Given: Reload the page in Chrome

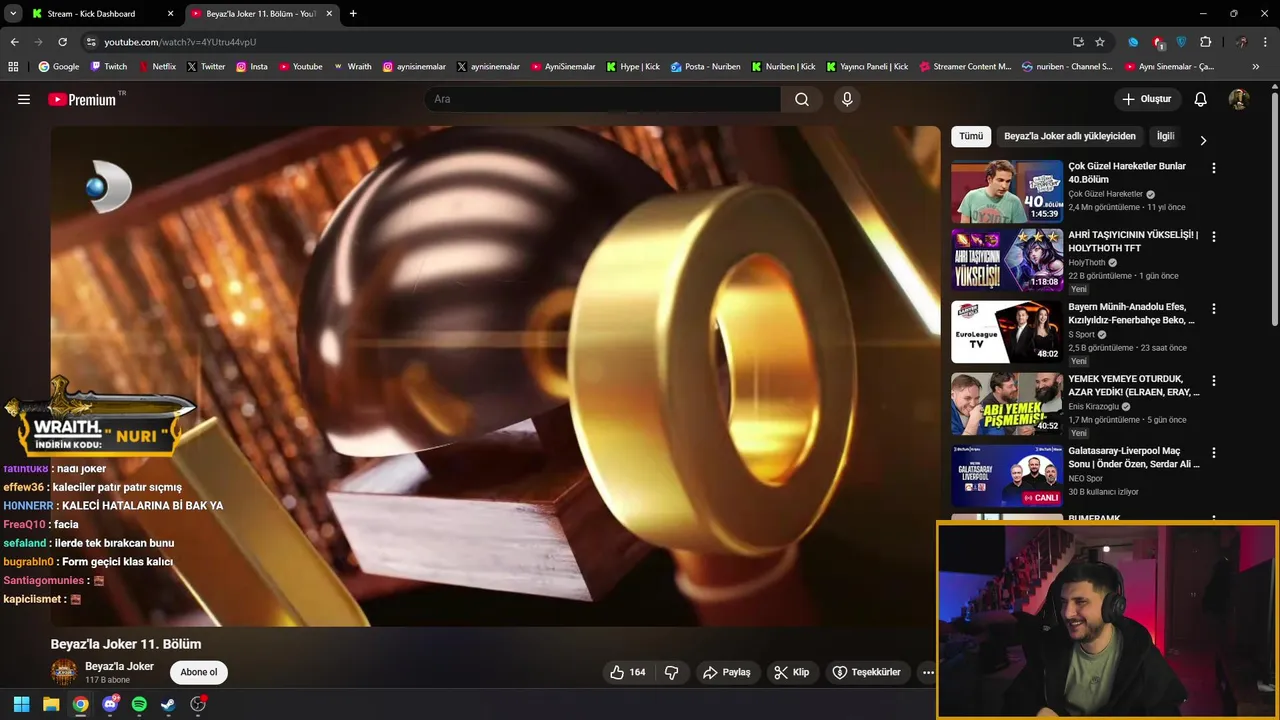Looking at the screenshot, I should pyautogui.click(x=62, y=42).
